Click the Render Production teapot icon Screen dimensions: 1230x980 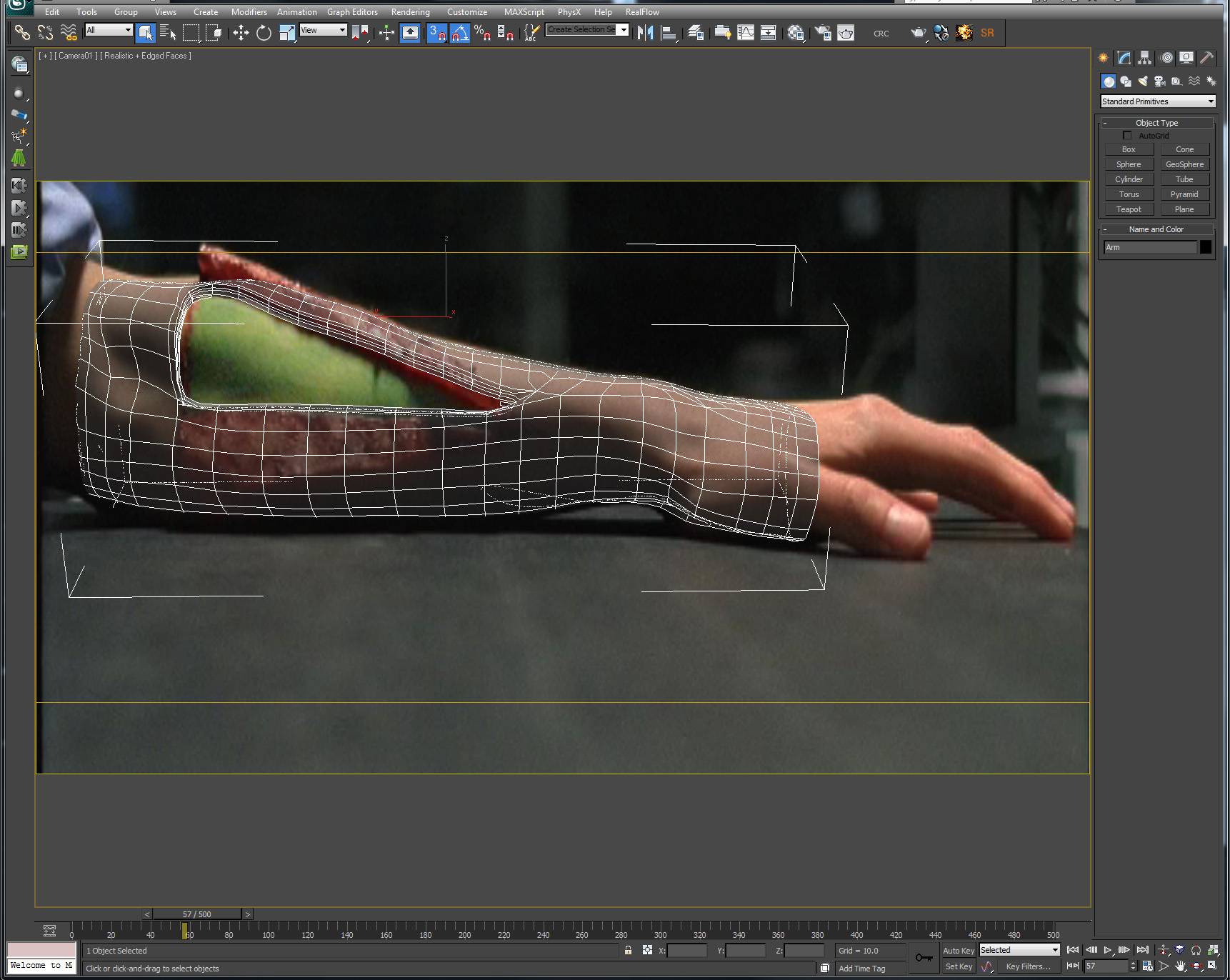919,34
